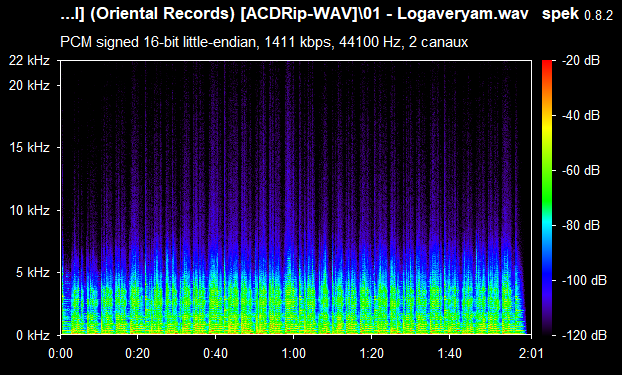Click the 22 kHz frequency axis label

pyautogui.click(x=29, y=61)
